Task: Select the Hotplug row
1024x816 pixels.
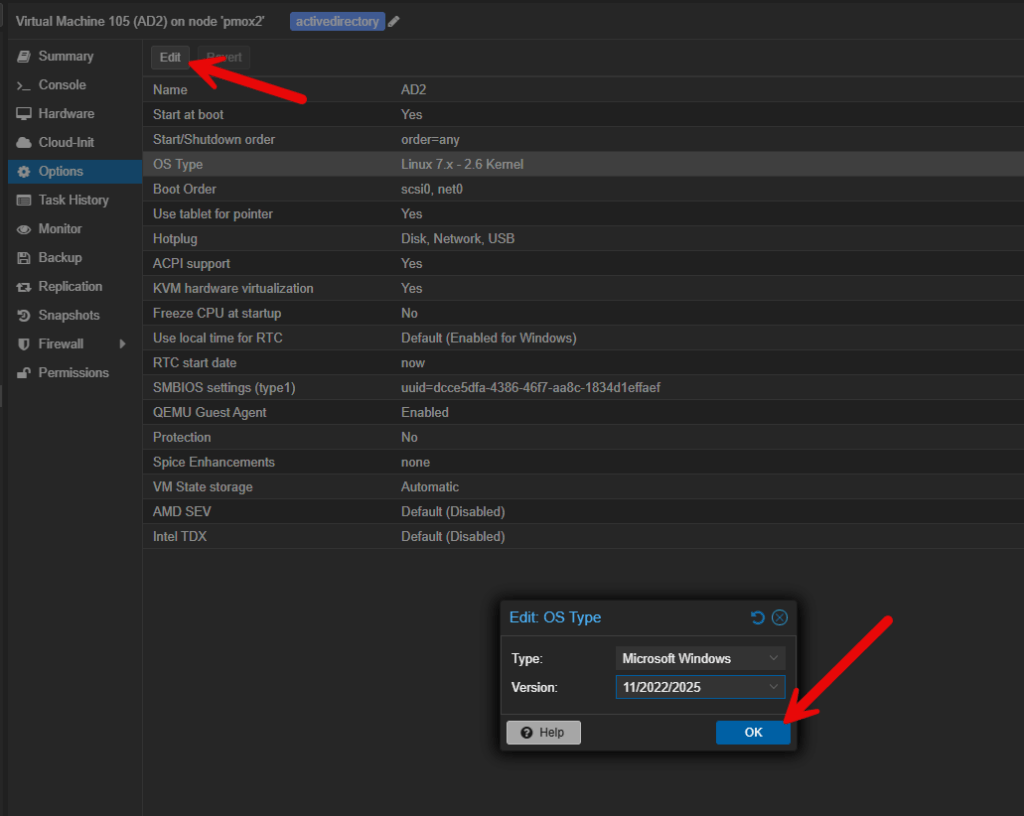Action: point(583,238)
